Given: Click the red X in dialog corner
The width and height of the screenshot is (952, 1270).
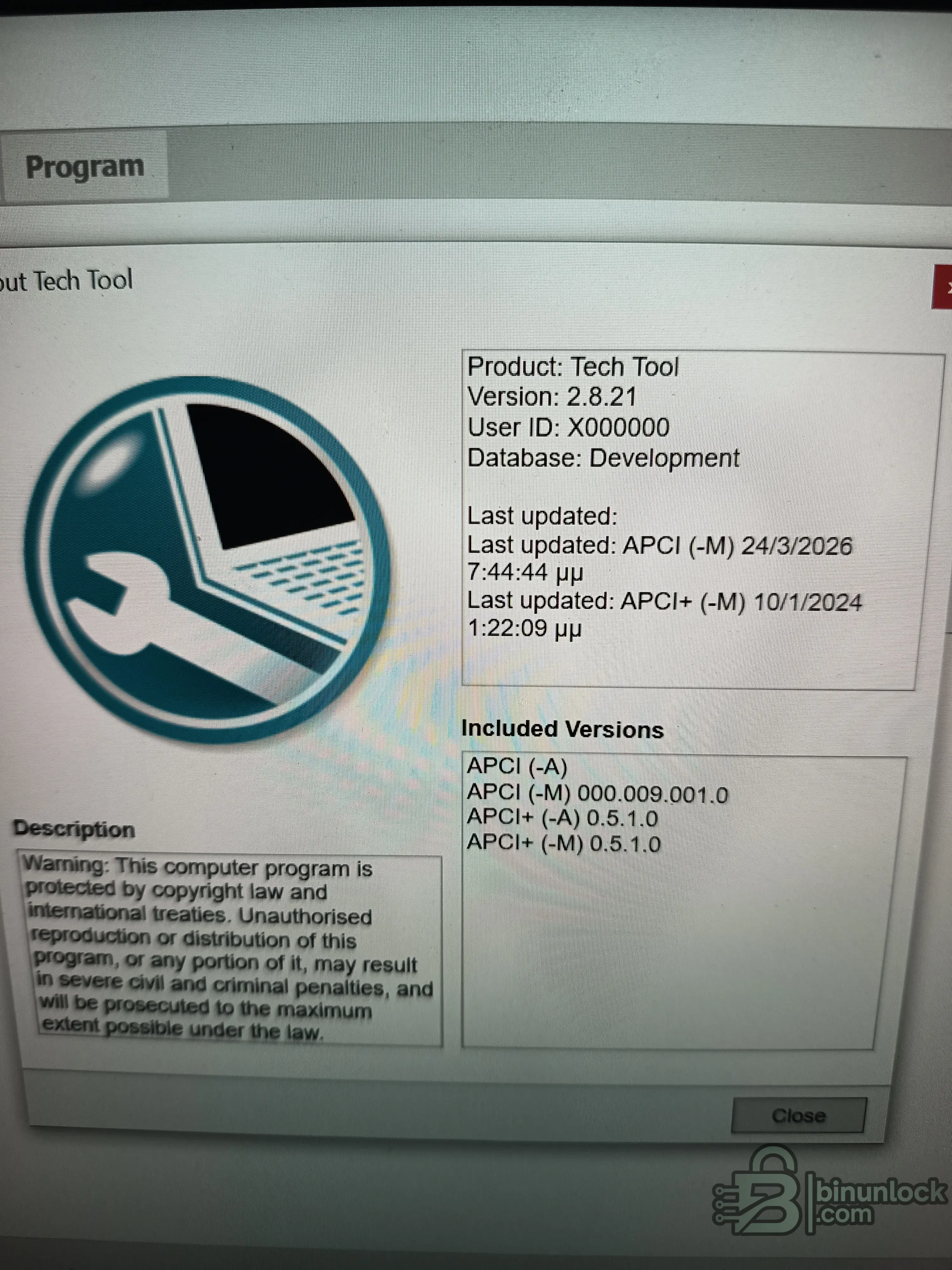Looking at the screenshot, I should click(943, 287).
